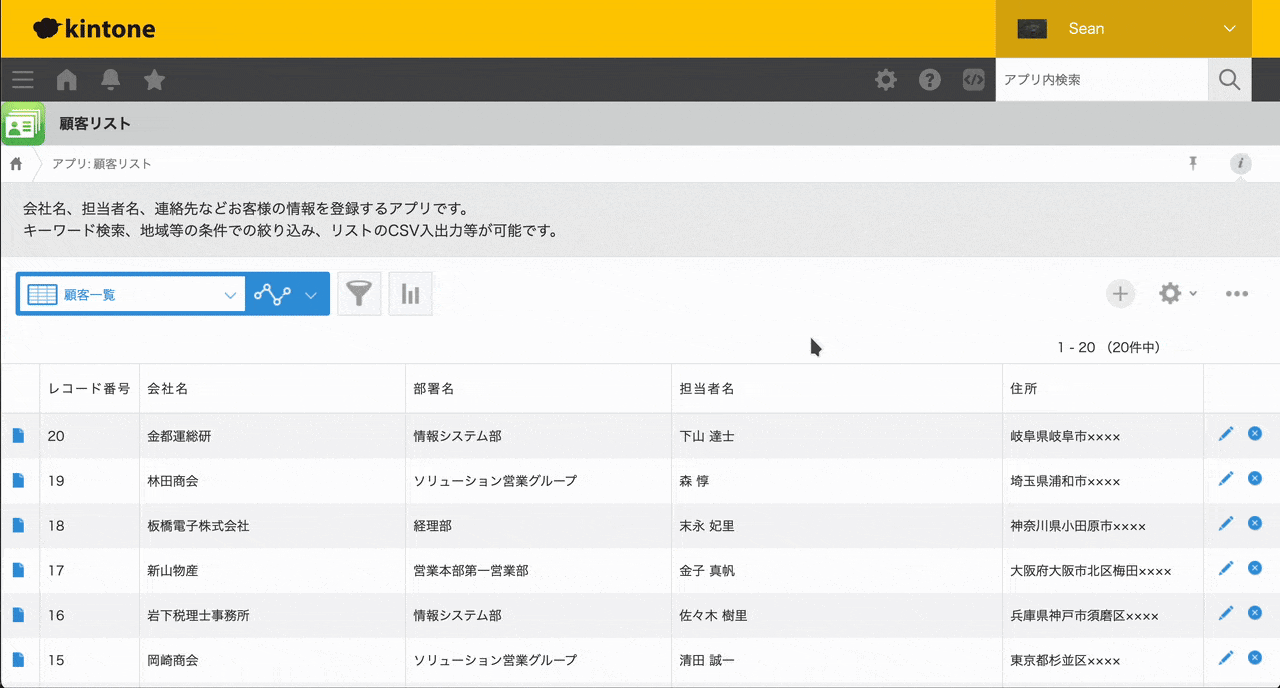Expand the graph options chevron
The height and width of the screenshot is (688, 1280).
pyautogui.click(x=311, y=293)
